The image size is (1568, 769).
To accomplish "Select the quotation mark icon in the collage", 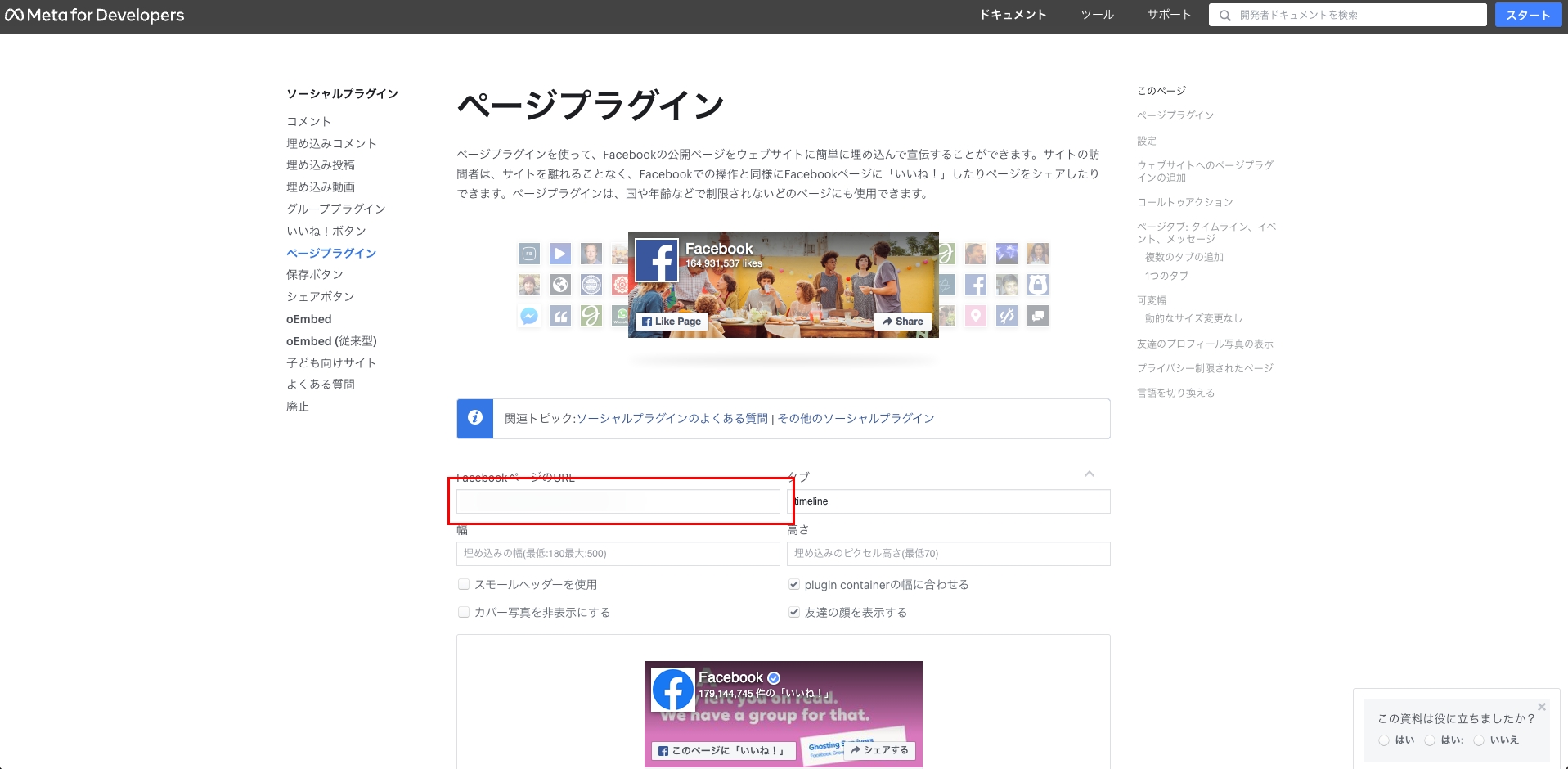I will (x=560, y=316).
